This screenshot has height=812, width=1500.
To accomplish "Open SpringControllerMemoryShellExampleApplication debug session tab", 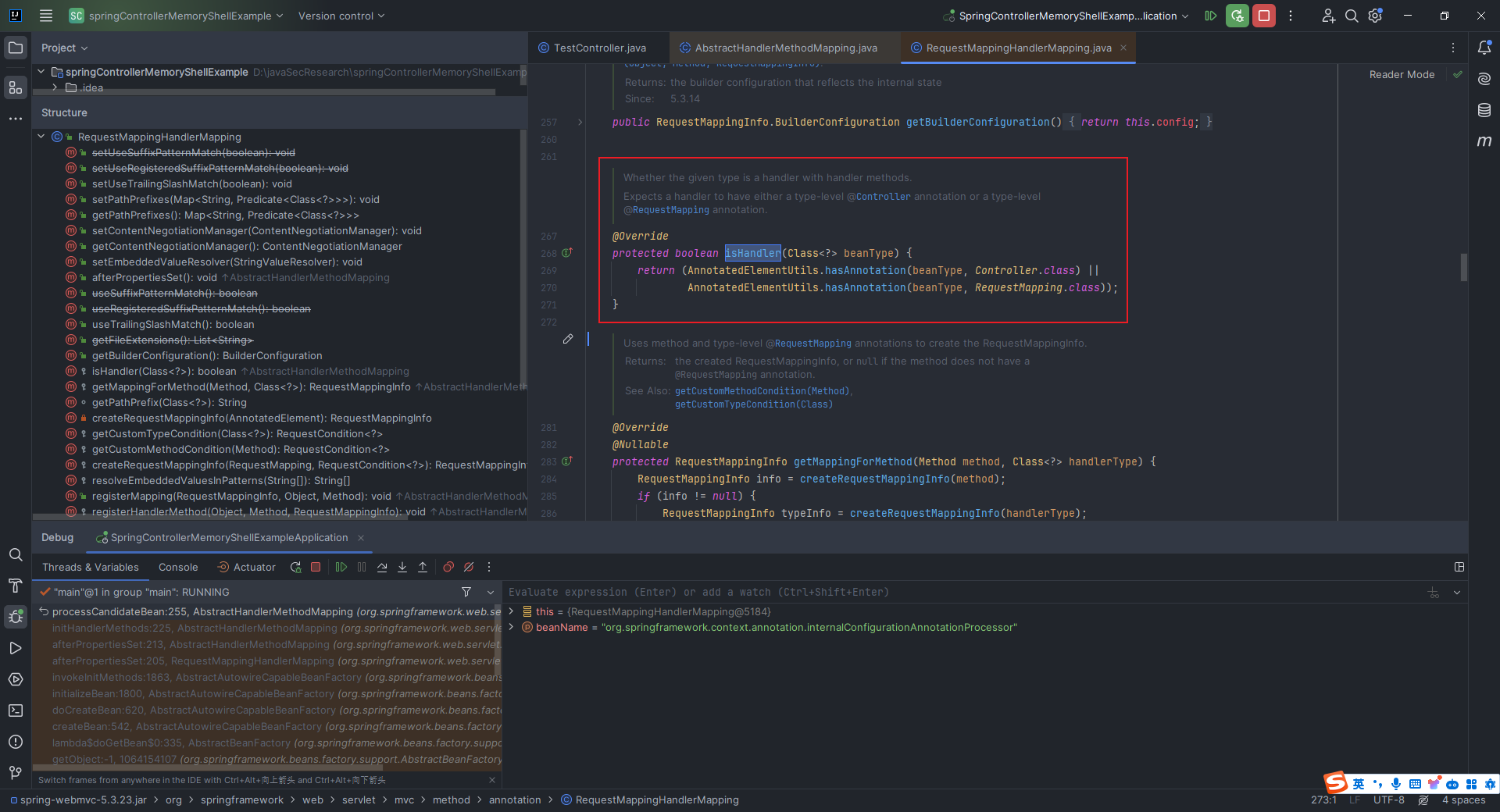I will pyautogui.click(x=229, y=538).
